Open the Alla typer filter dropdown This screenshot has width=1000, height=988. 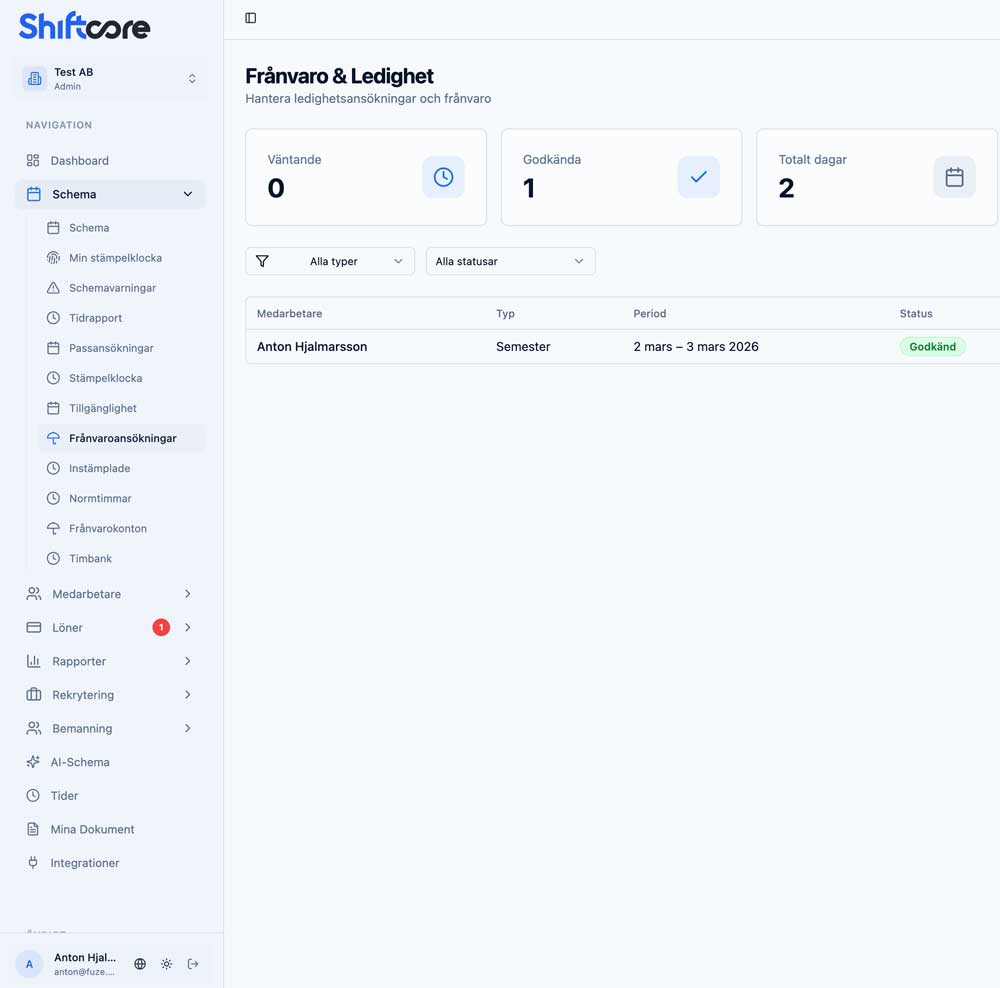click(x=330, y=262)
